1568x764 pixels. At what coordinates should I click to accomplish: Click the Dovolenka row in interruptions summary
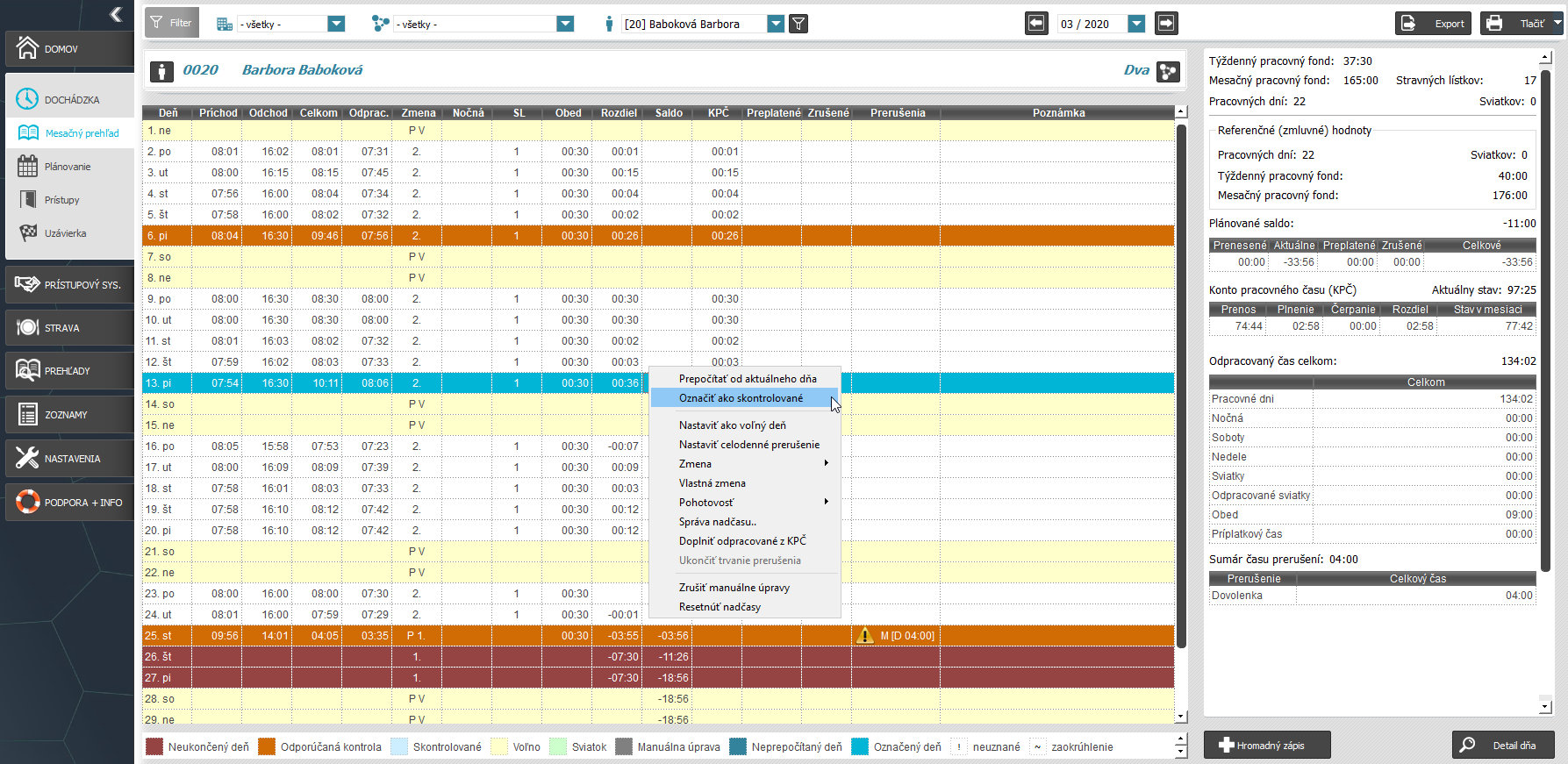click(x=1372, y=595)
